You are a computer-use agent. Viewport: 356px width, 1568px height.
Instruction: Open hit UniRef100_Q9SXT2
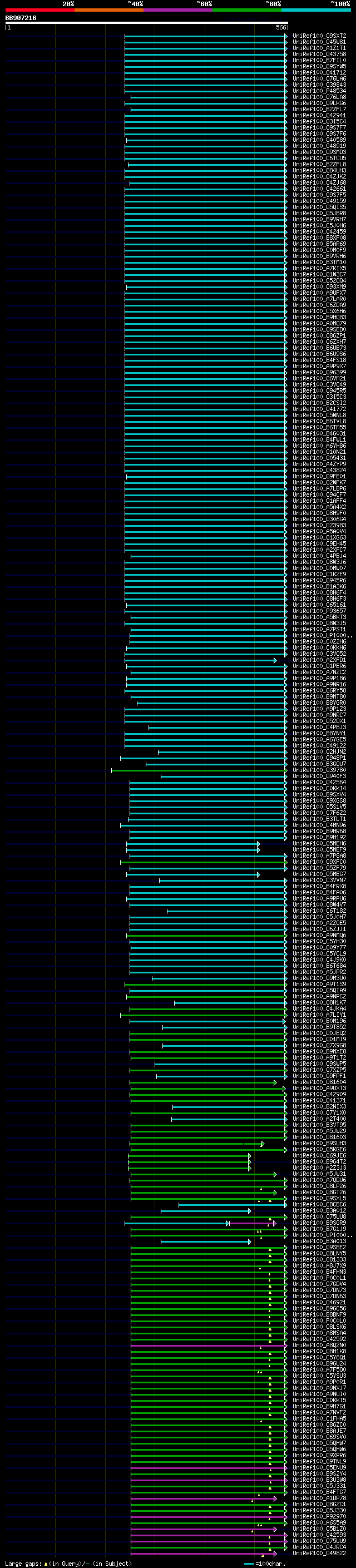[319, 36]
